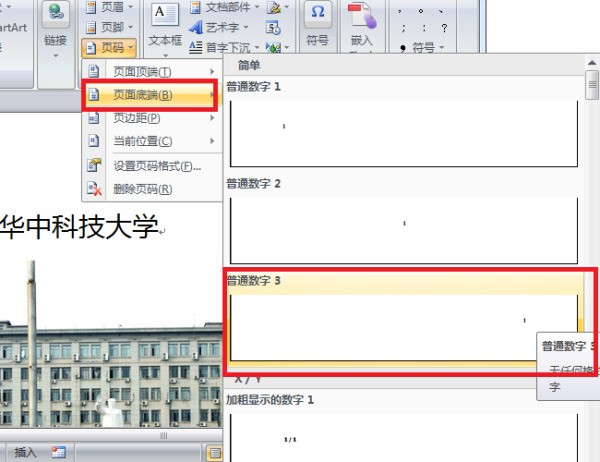This screenshot has width=600, height=462.
Task: Select 页面底端 (Bottom of Page) menu item
Action: 150,95
